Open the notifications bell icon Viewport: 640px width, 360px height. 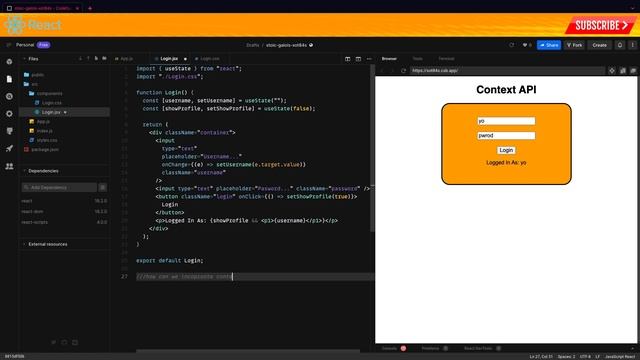(x=620, y=45)
